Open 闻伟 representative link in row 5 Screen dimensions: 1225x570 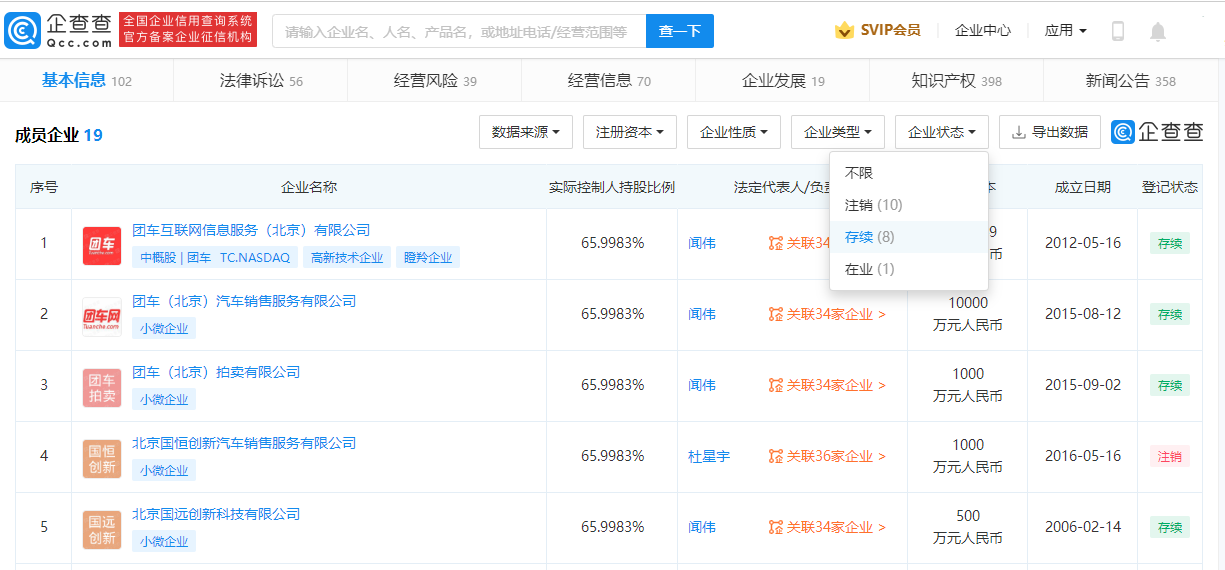(702, 527)
